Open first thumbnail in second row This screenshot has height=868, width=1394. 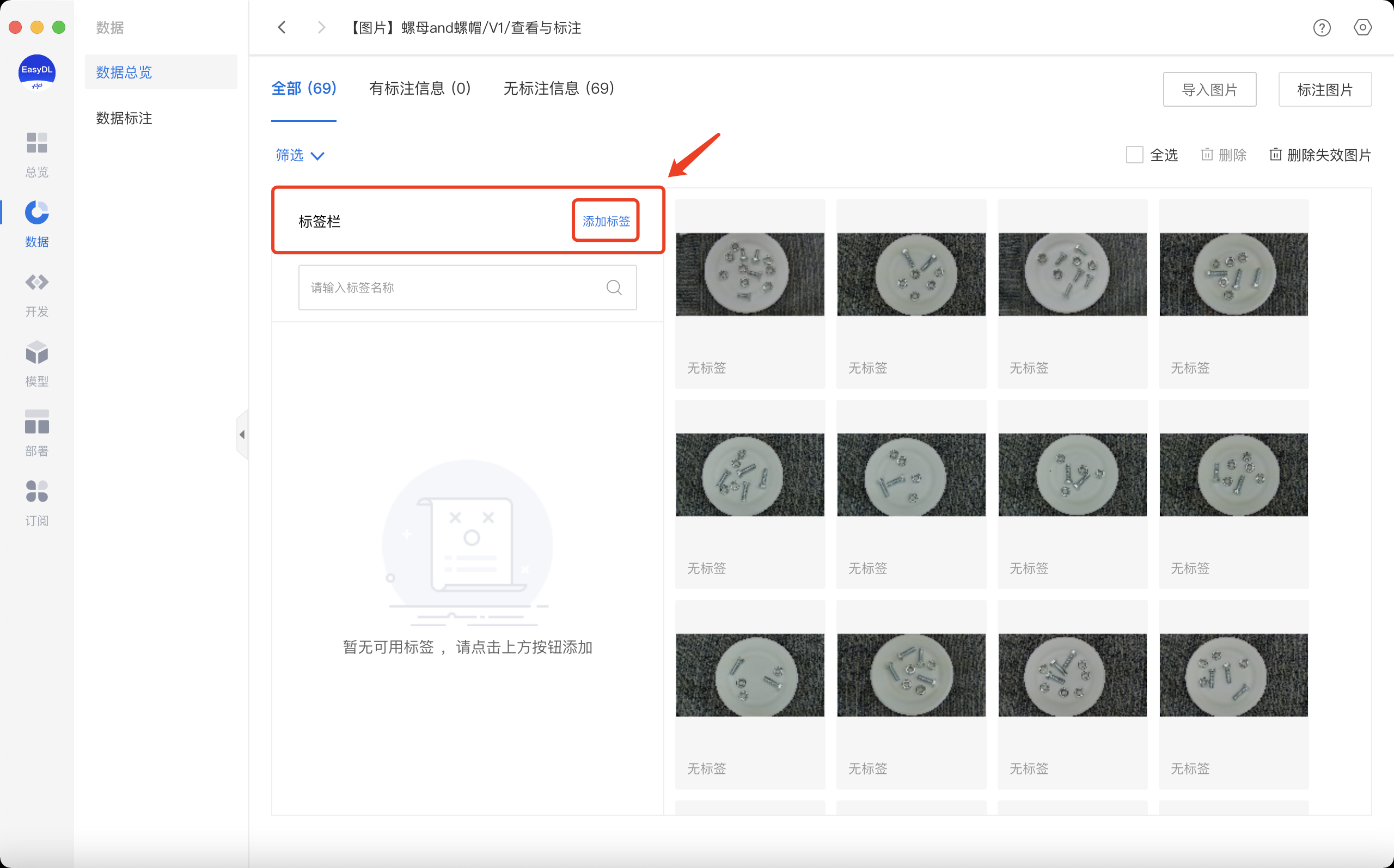749,474
